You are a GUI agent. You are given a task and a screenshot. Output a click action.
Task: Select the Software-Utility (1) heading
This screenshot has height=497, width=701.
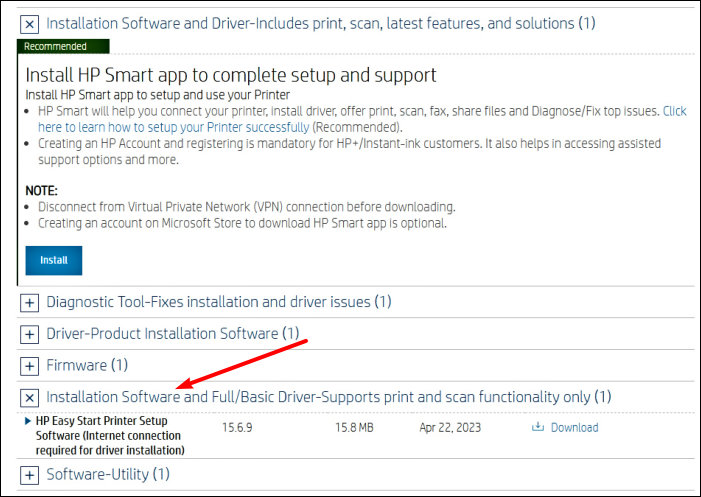pyautogui.click(x=108, y=475)
